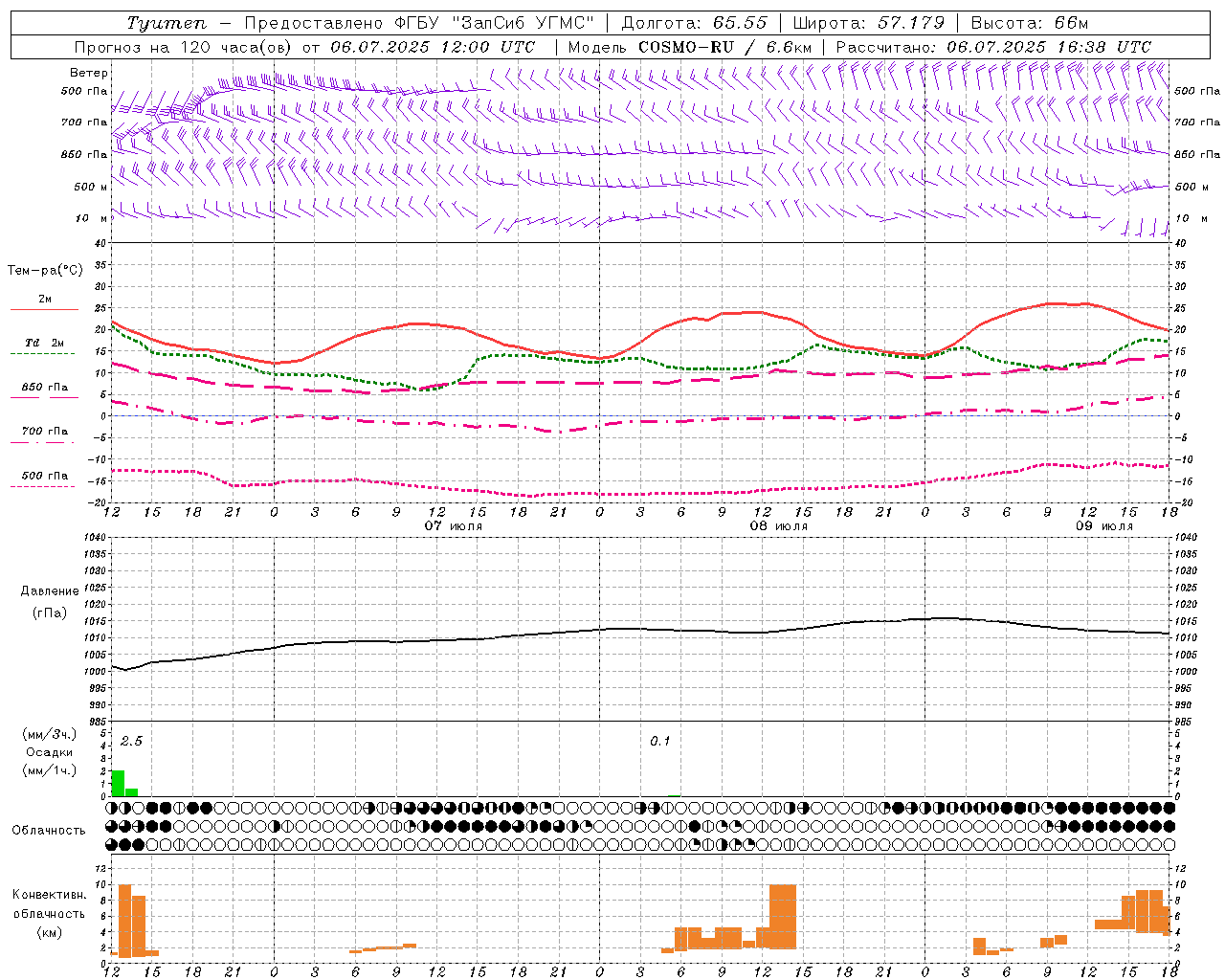The image size is (1225, 980).
Task: Click the dashed line sample under "Td 2м"
Action: (x=44, y=354)
